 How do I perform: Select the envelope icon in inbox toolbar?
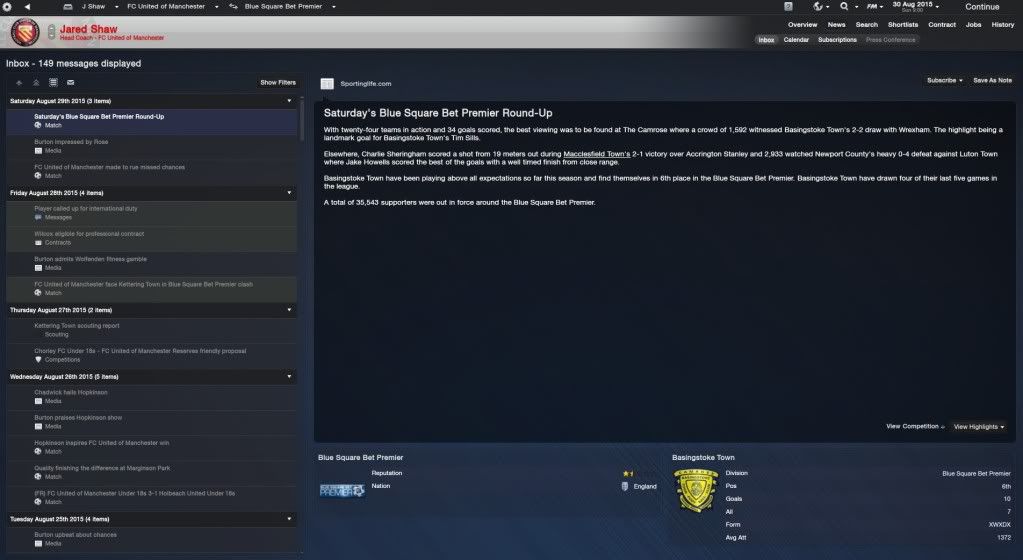pyautogui.click(x=70, y=83)
